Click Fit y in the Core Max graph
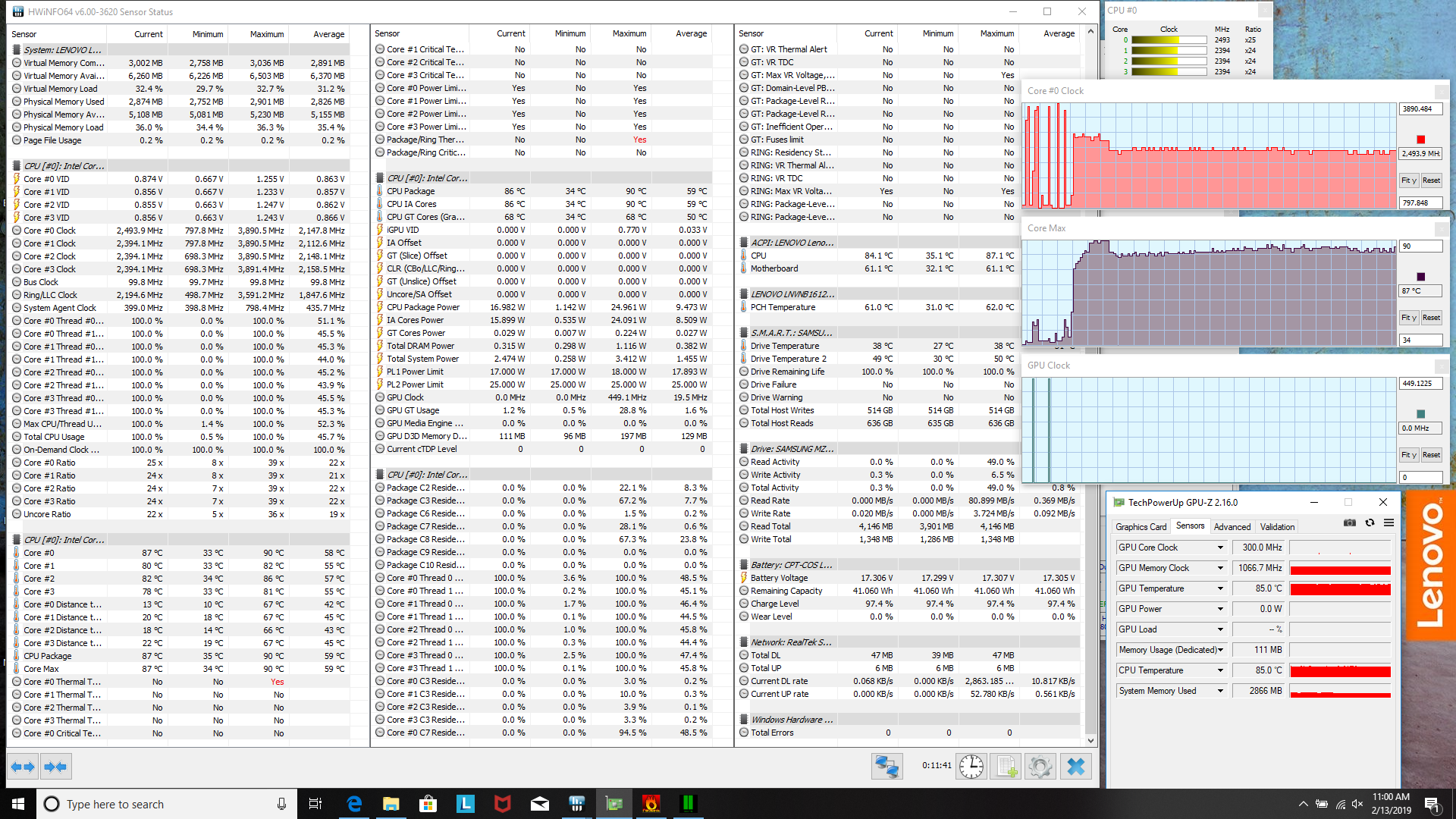Screen dimensions: 1456x819 (x=1408, y=318)
